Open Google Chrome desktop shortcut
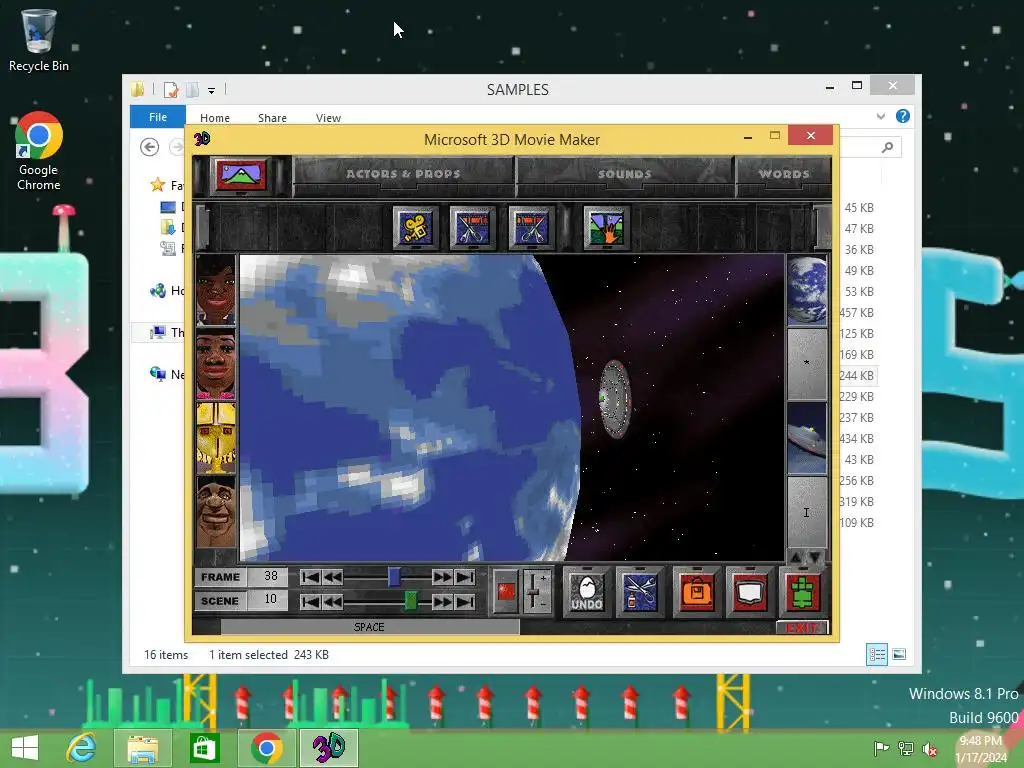The image size is (1024, 768). (39, 152)
